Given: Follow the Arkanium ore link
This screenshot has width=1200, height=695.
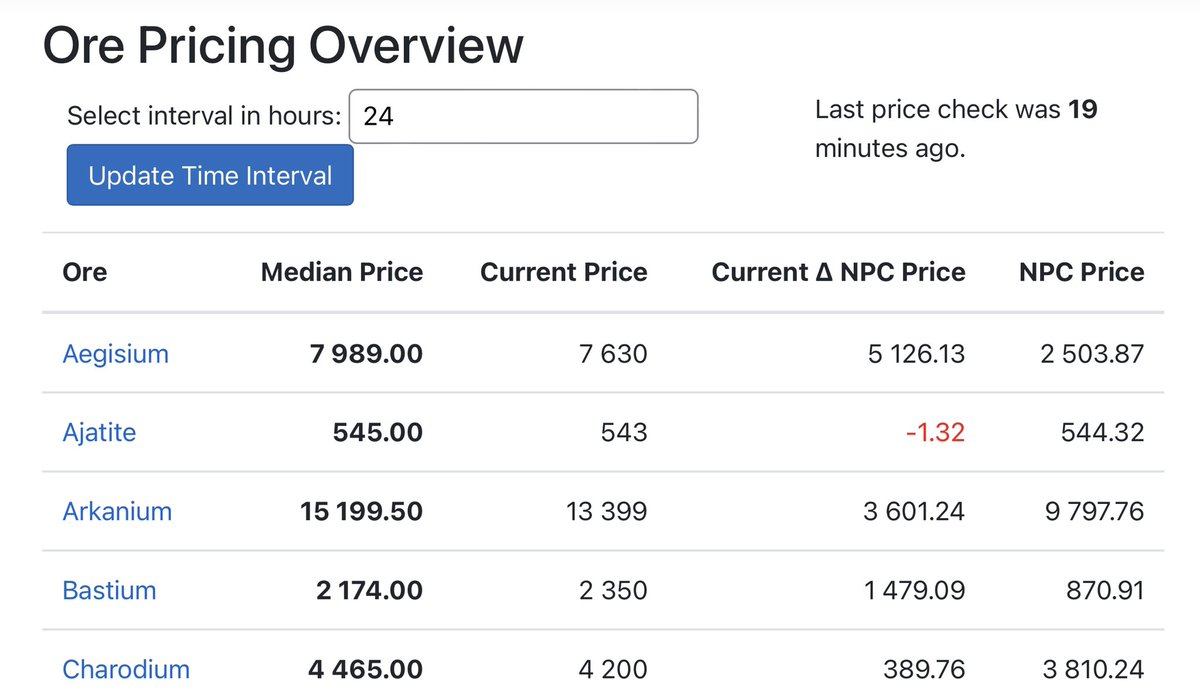Looking at the screenshot, I should click(117, 511).
